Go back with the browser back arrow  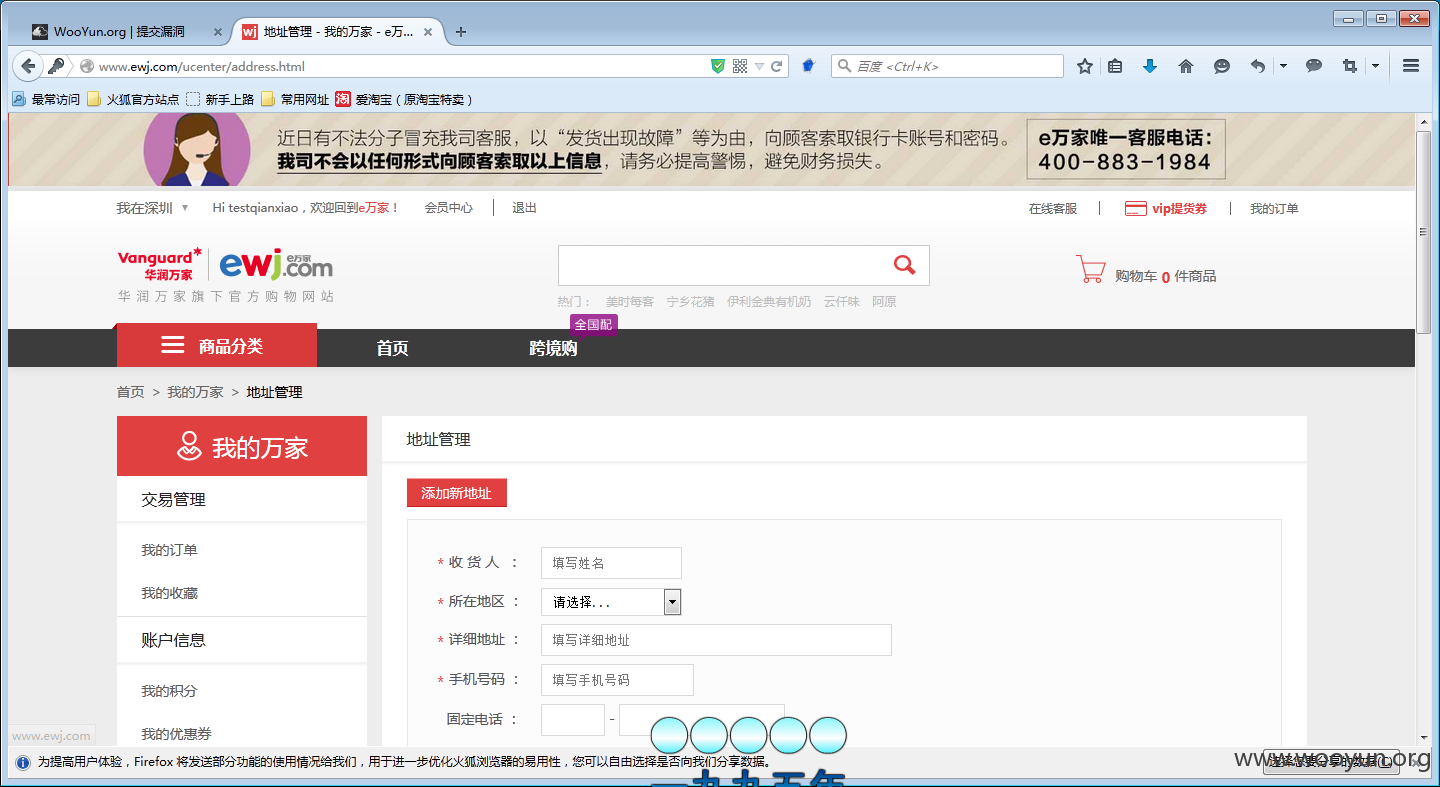pos(28,66)
